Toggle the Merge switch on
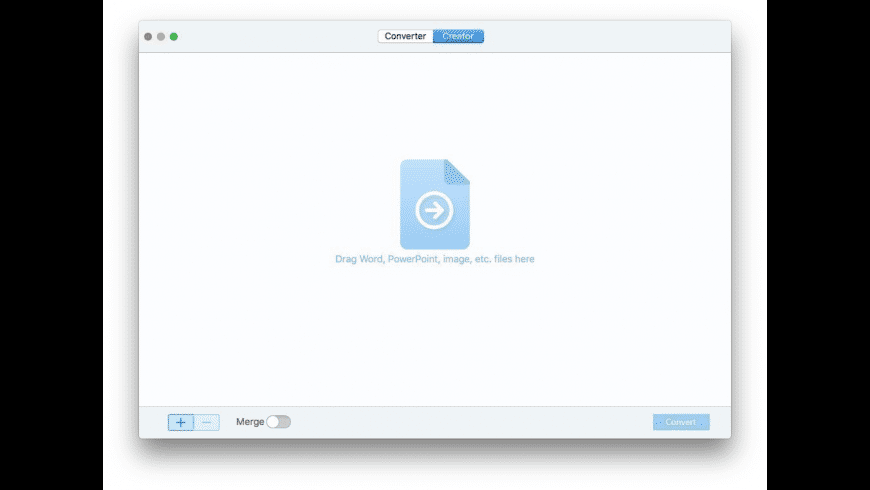This screenshot has width=870, height=490. click(279, 422)
